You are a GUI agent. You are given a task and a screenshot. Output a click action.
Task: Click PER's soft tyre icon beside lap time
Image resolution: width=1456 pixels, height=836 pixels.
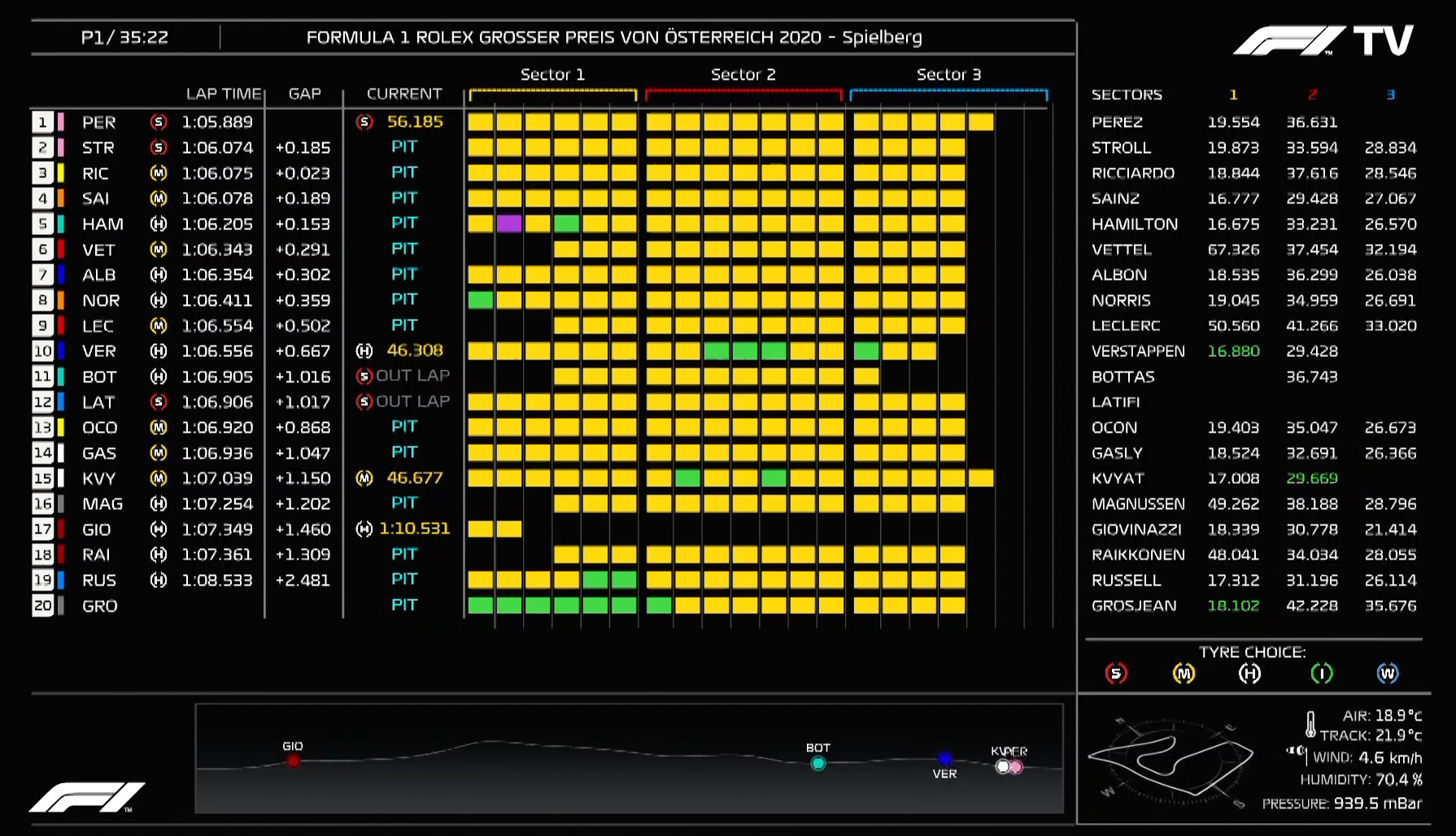click(159, 122)
